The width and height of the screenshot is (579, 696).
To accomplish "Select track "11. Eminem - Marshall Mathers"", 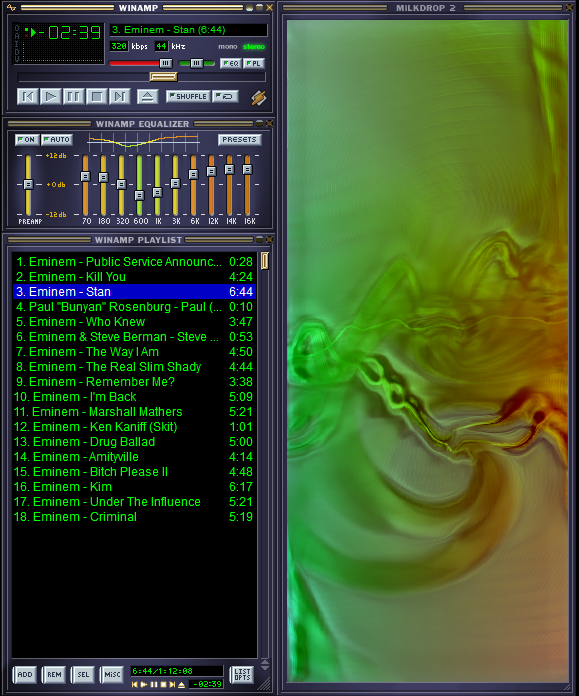I will pos(134,412).
